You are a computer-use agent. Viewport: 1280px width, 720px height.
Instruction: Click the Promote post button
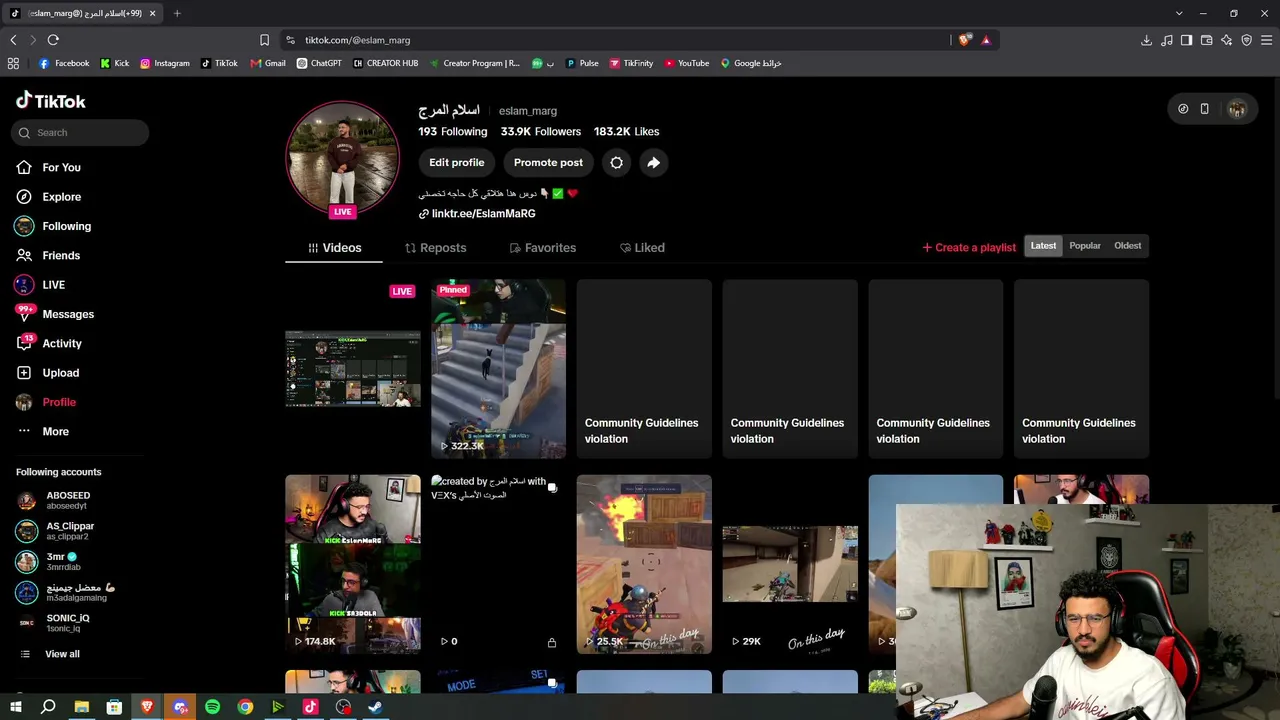[x=548, y=163]
